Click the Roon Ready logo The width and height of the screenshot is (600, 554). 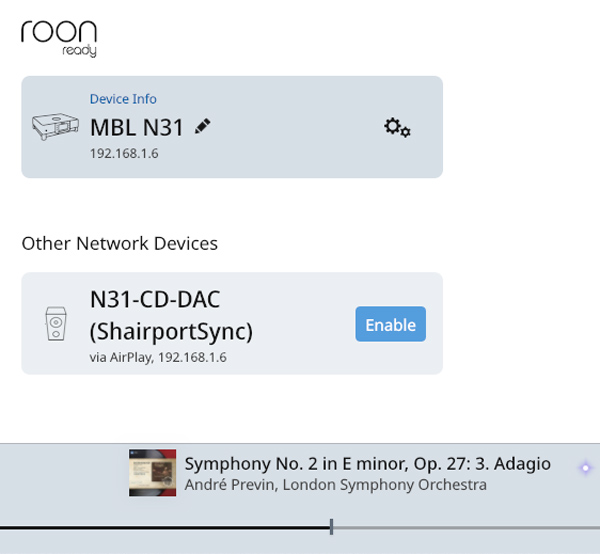click(59, 35)
